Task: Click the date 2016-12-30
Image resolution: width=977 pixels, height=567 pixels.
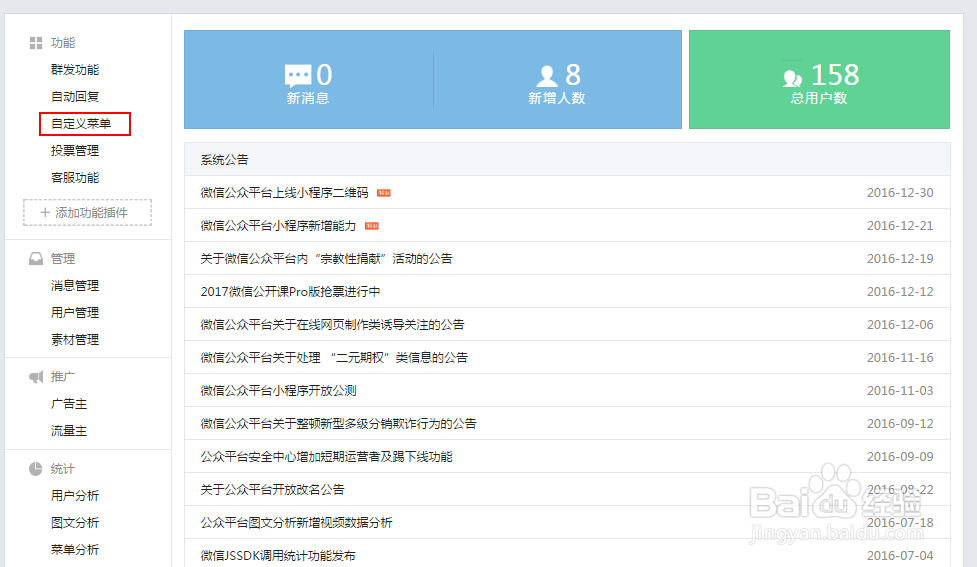Action: tap(900, 193)
